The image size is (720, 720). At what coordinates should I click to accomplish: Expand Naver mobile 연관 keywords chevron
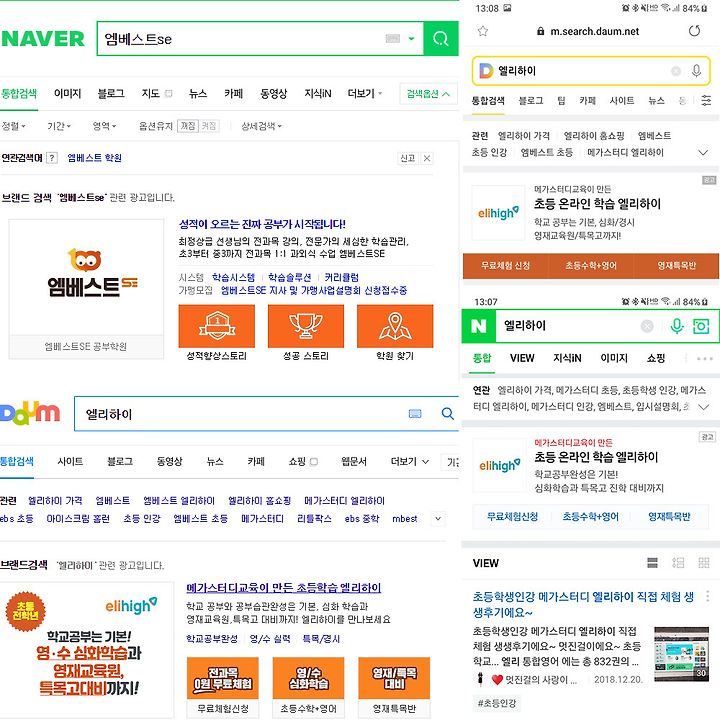(703, 407)
